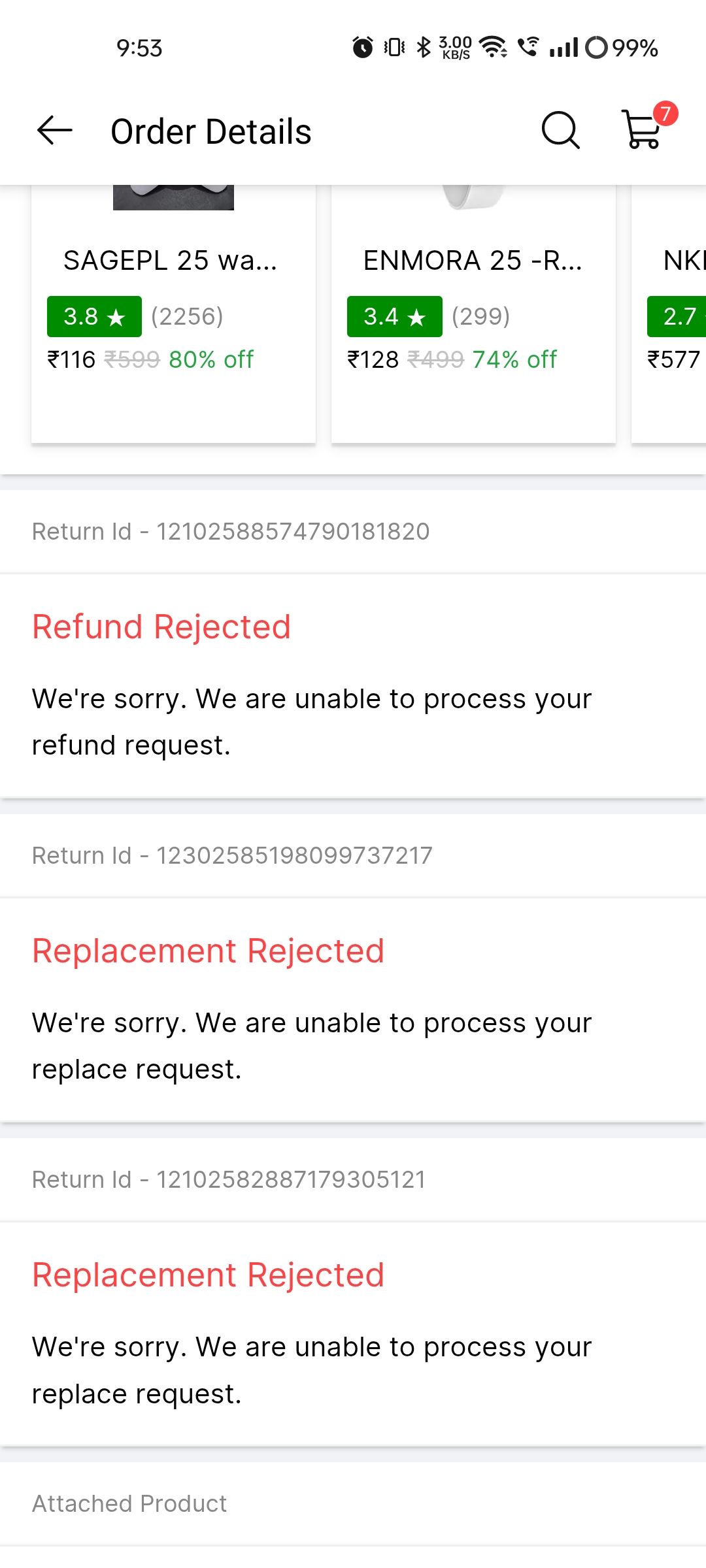Image resolution: width=706 pixels, height=1568 pixels.
Task: Tap the cart badge showing 7
Action: (665, 114)
